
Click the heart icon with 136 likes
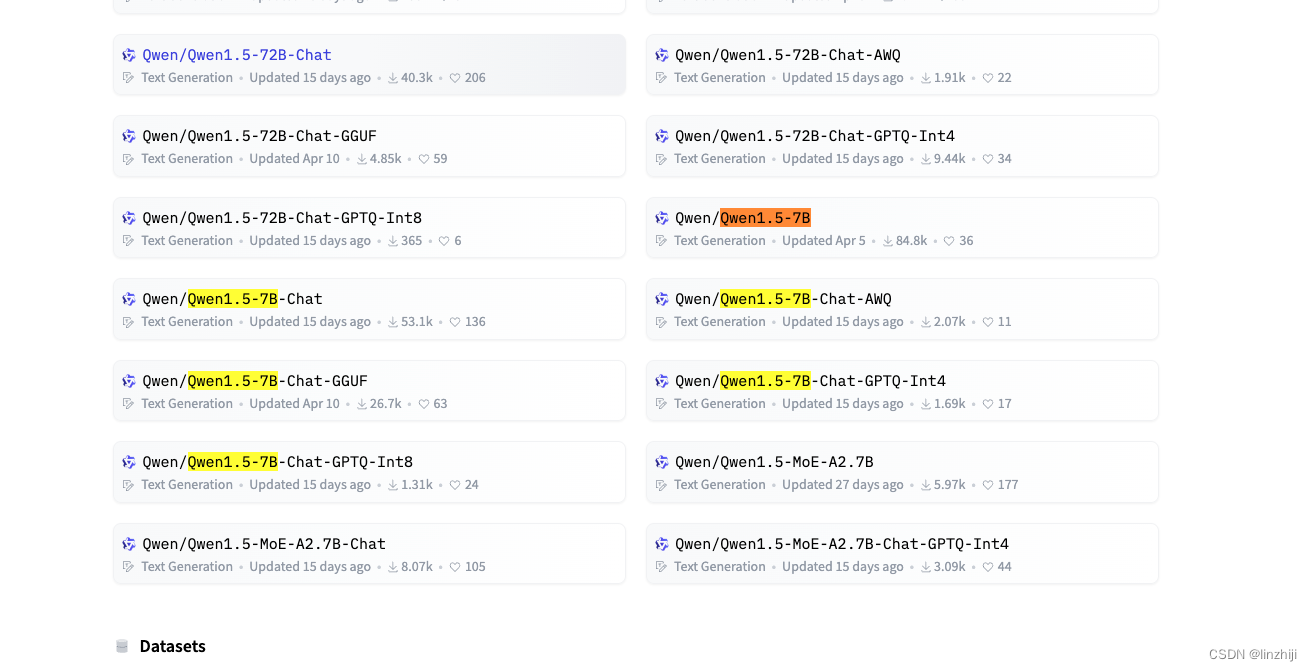coord(455,322)
